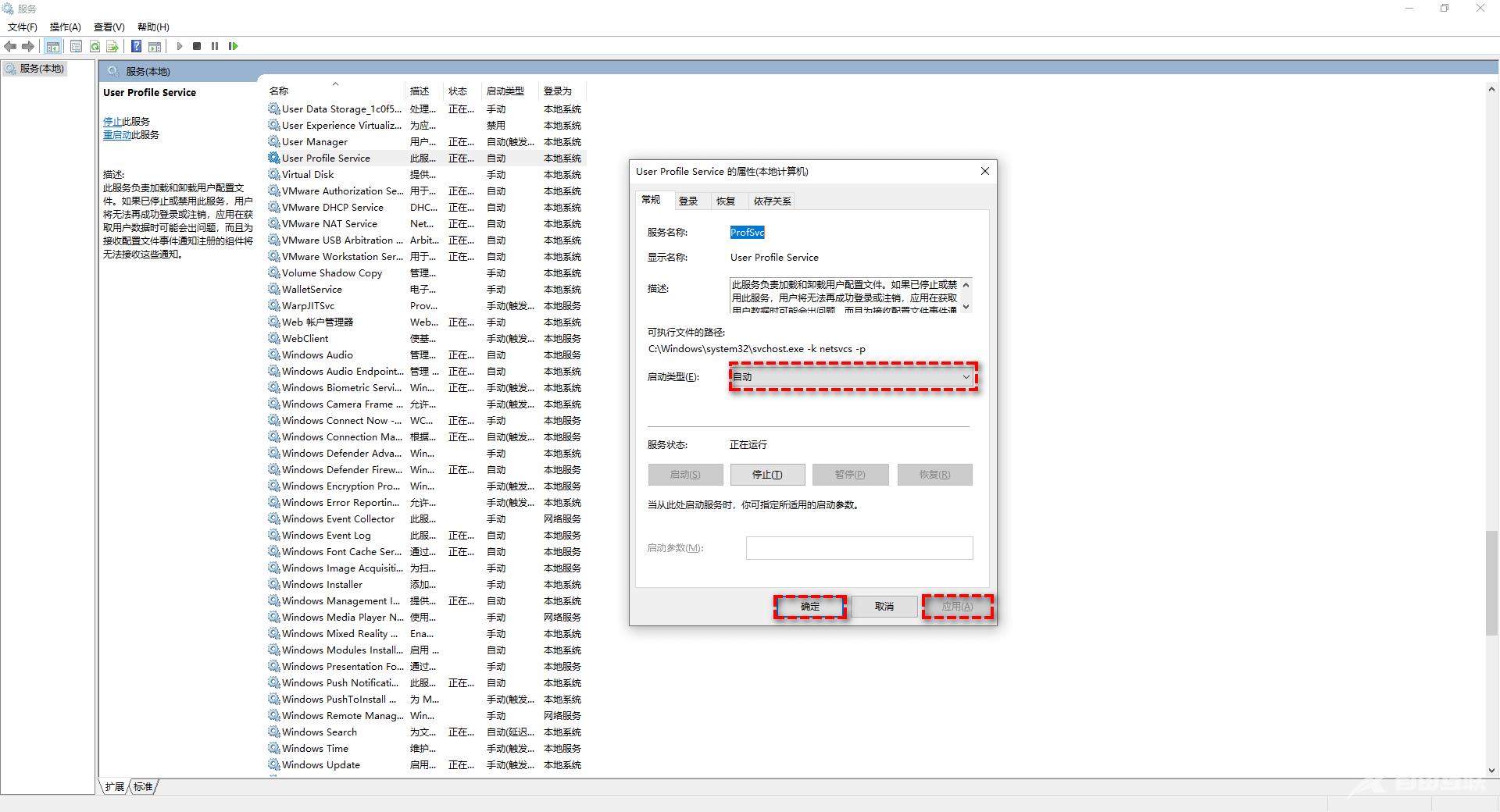Select the Windows Defender Firewall service row
This screenshot has height=812, width=1500.
coord(426,470)
